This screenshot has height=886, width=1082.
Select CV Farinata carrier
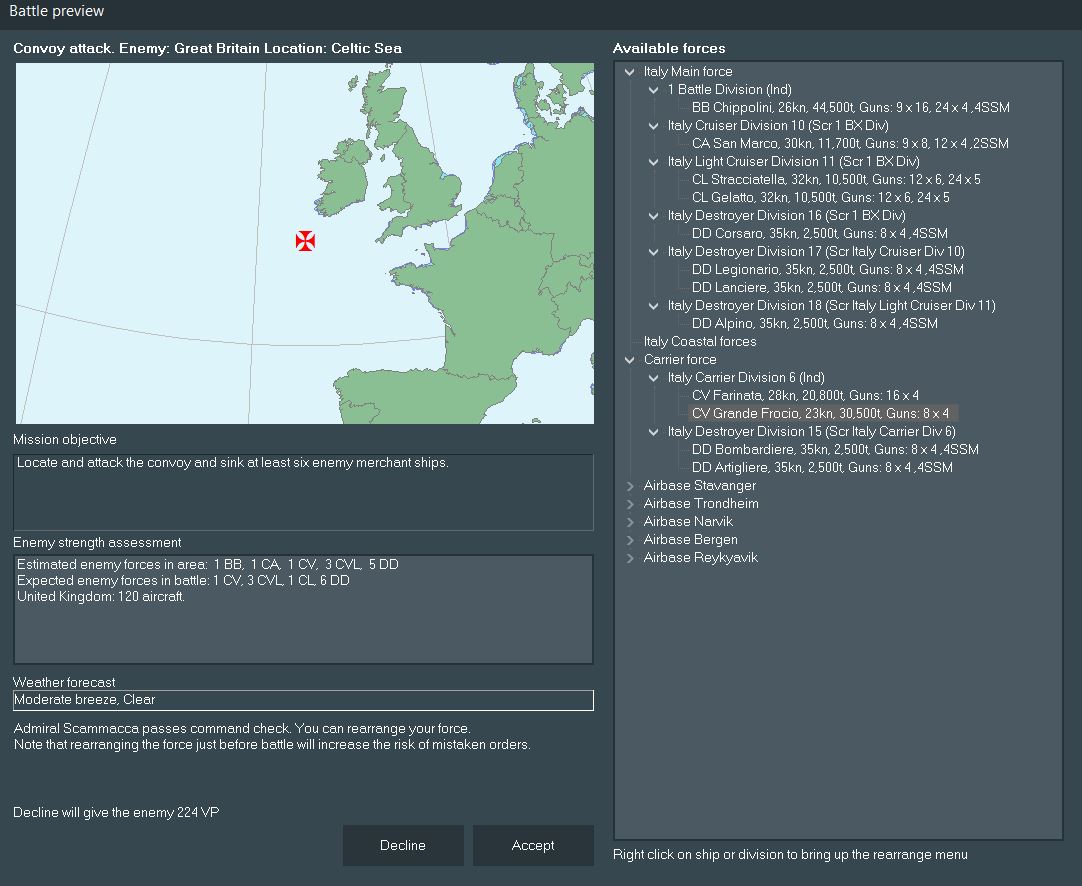click(x=805, y=395)
